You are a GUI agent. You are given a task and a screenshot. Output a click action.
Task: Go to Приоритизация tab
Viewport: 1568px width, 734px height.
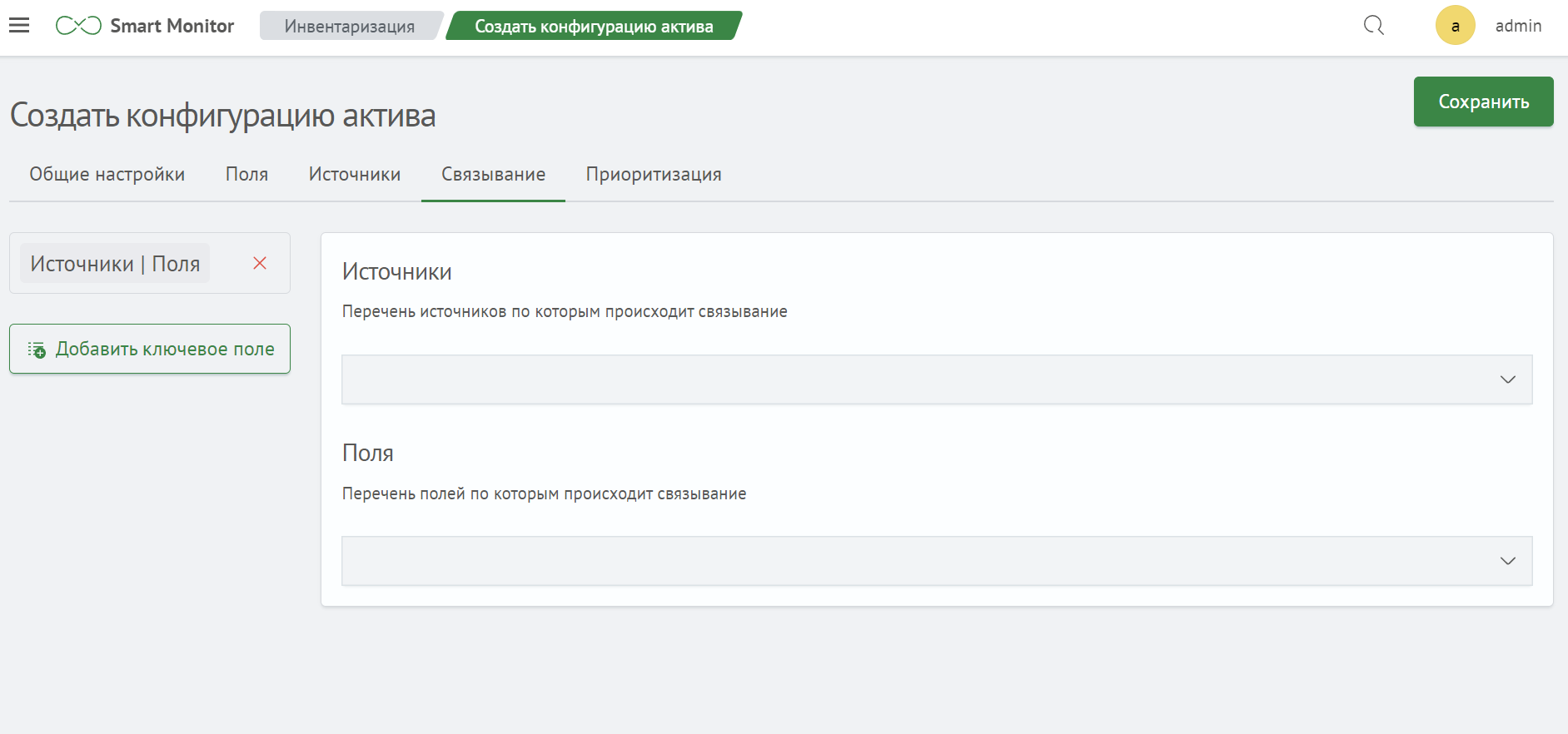point(654,174)
